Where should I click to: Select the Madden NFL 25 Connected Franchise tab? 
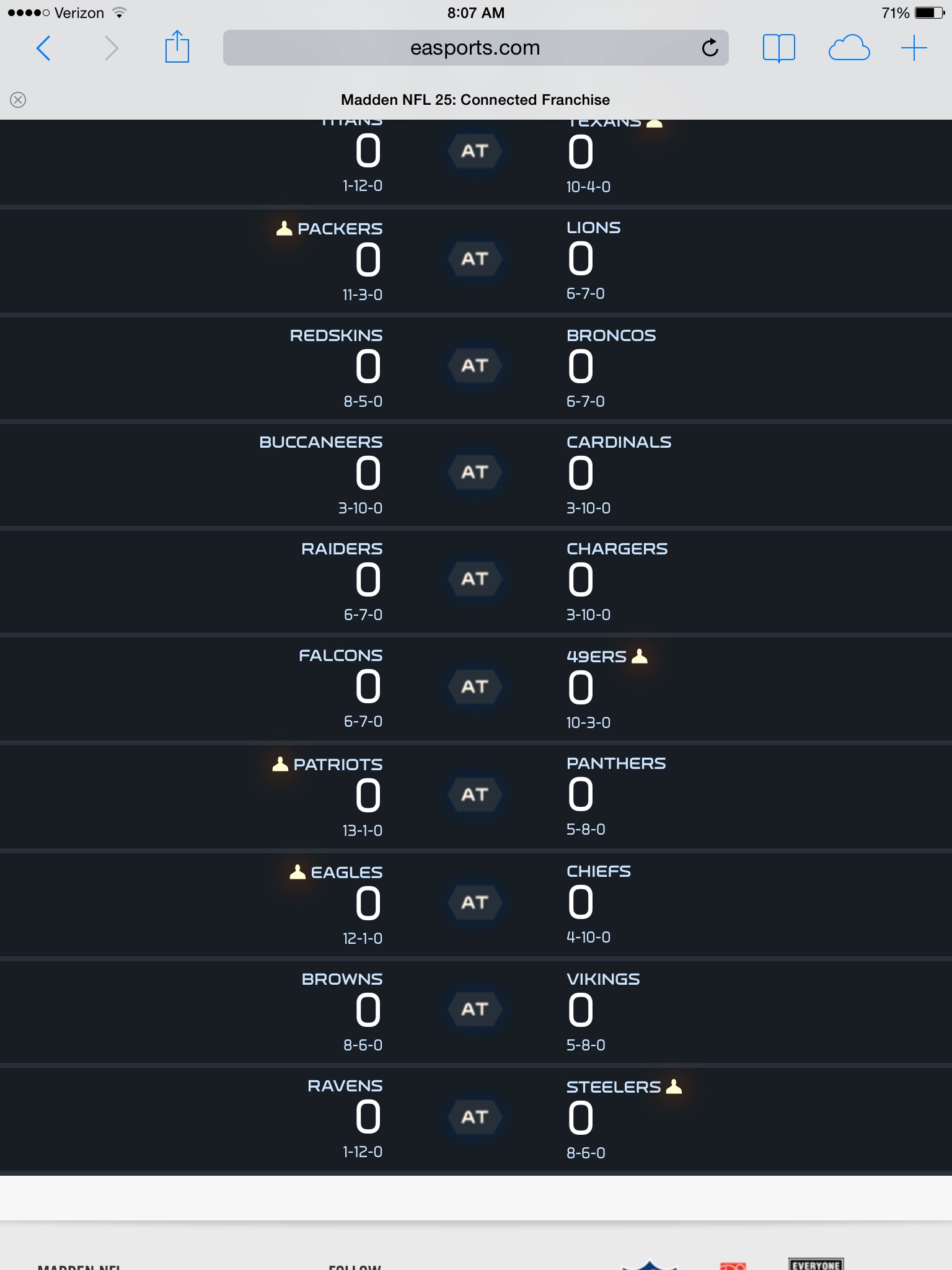475,100
